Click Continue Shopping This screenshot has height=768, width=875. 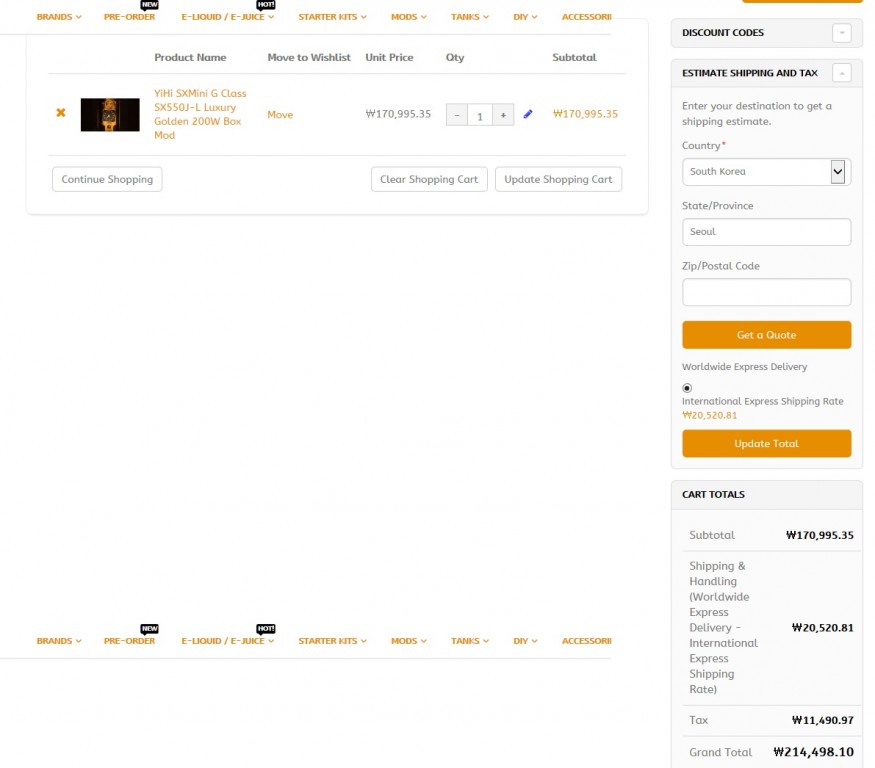(x=107, y=179)
